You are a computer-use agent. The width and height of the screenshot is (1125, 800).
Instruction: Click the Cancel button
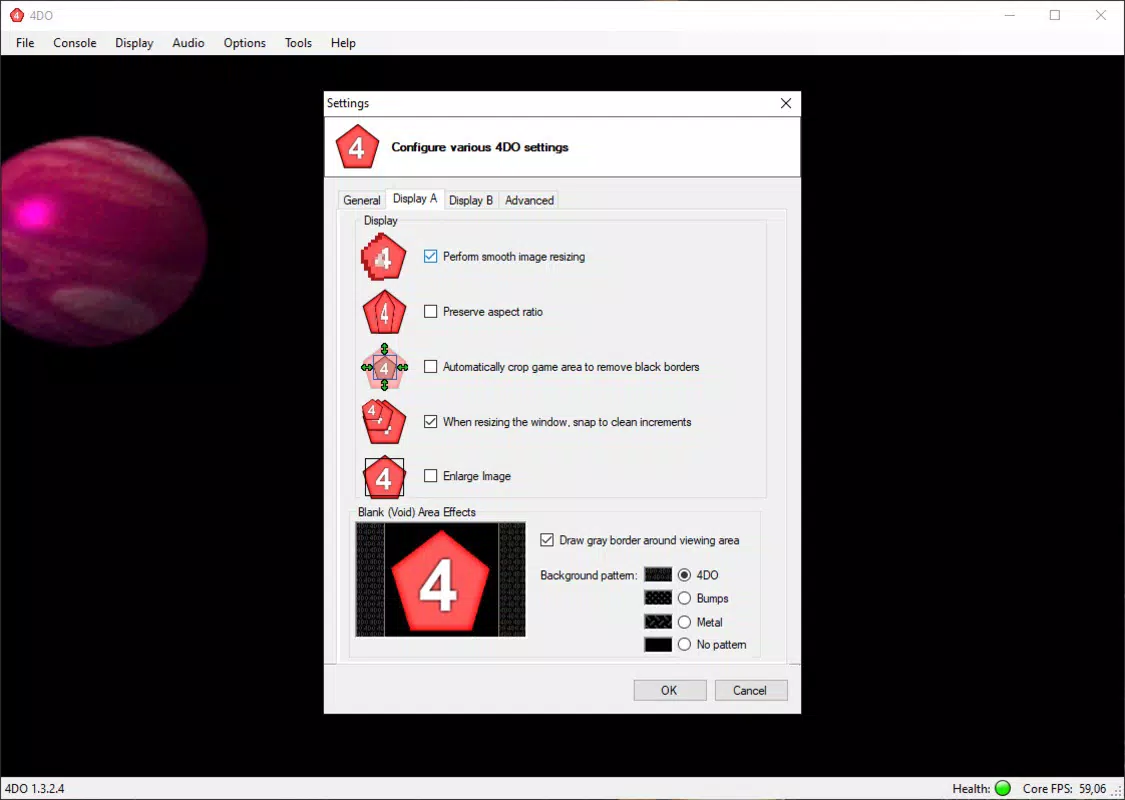(x=750, y=690)
